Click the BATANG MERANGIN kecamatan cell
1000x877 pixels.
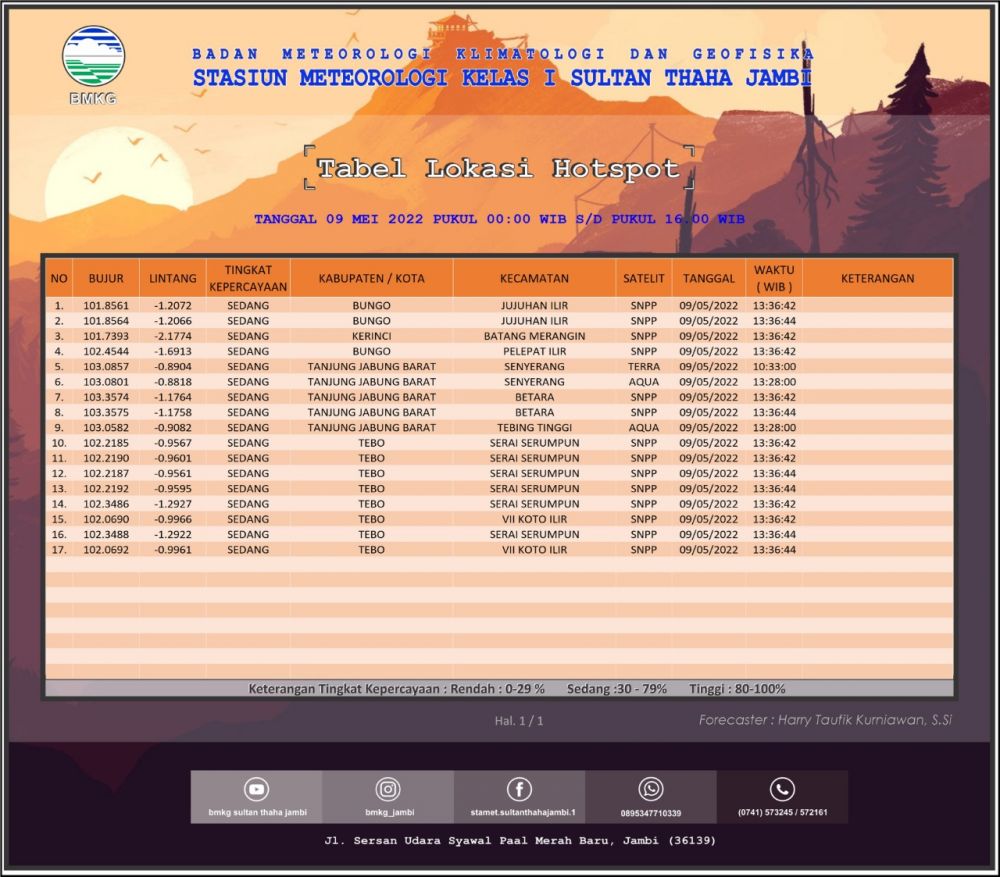(x=534, y=336)
